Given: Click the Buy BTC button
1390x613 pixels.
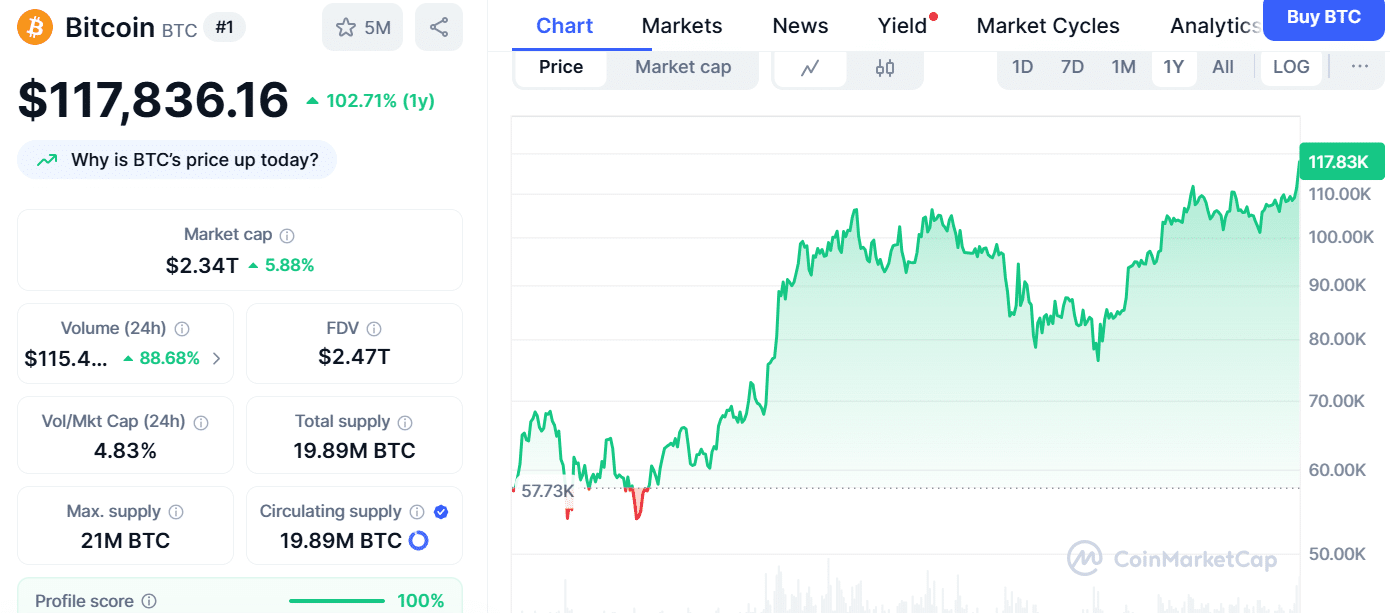Looking at the screenshot, I should (1324, 18).
